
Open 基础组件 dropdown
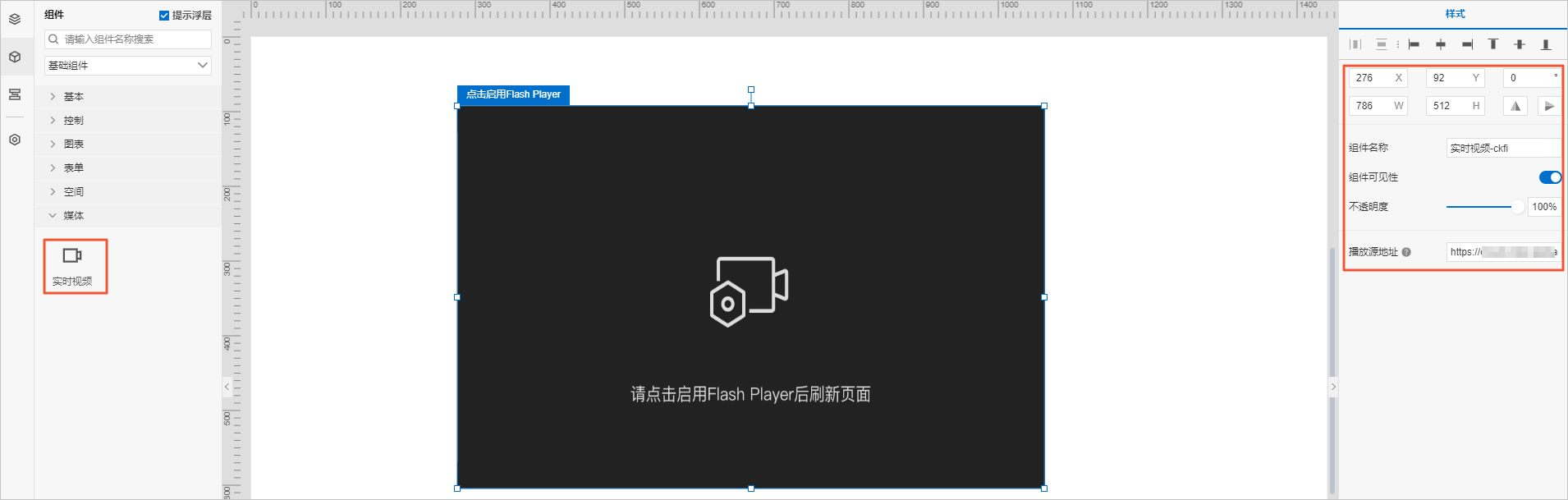pyautogui.click(x=128, y=66)
